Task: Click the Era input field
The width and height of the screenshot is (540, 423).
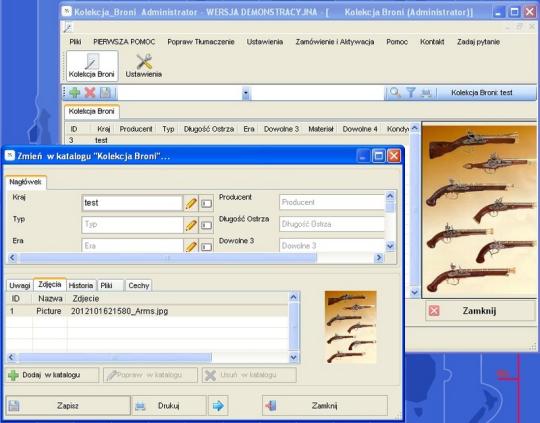Action: coord(132,246)
